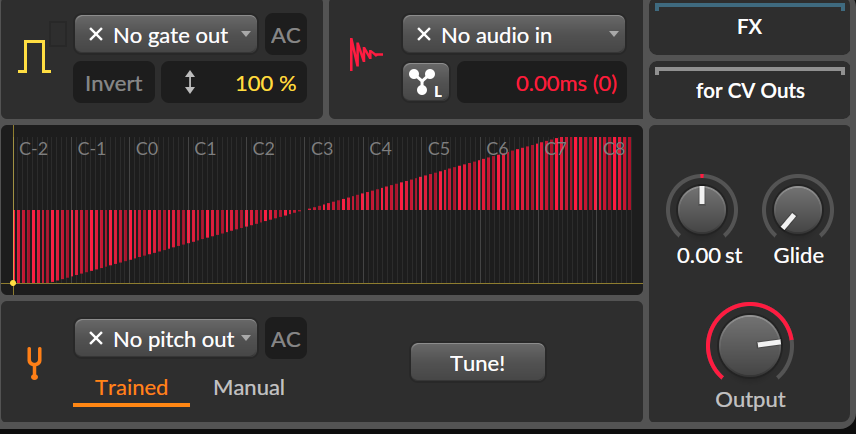Screen dimensions: 856x434
Task: Clear pitch out with the X icon
Action: tap(96, 338)
